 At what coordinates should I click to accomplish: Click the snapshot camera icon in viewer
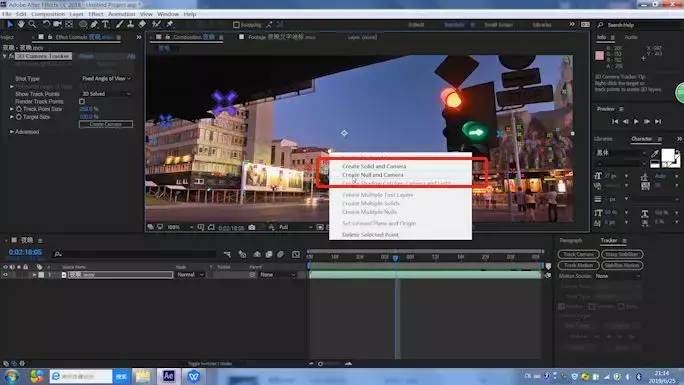tap(252, 227)
